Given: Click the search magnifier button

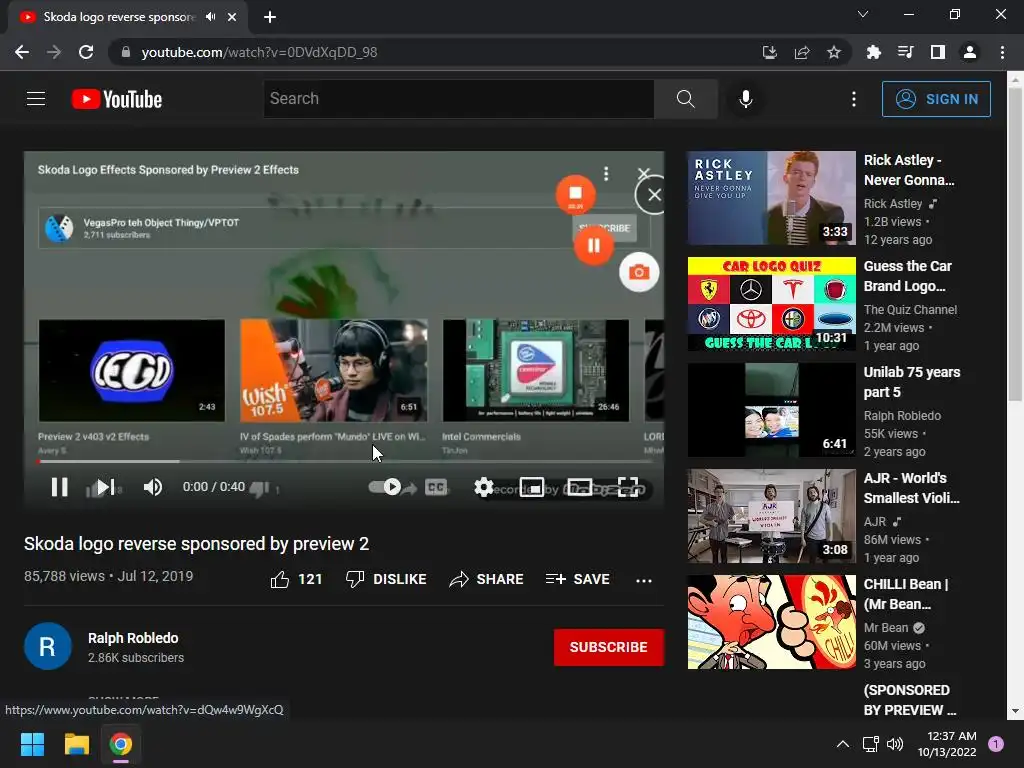Looking at the screenshot, I should 686,99.
